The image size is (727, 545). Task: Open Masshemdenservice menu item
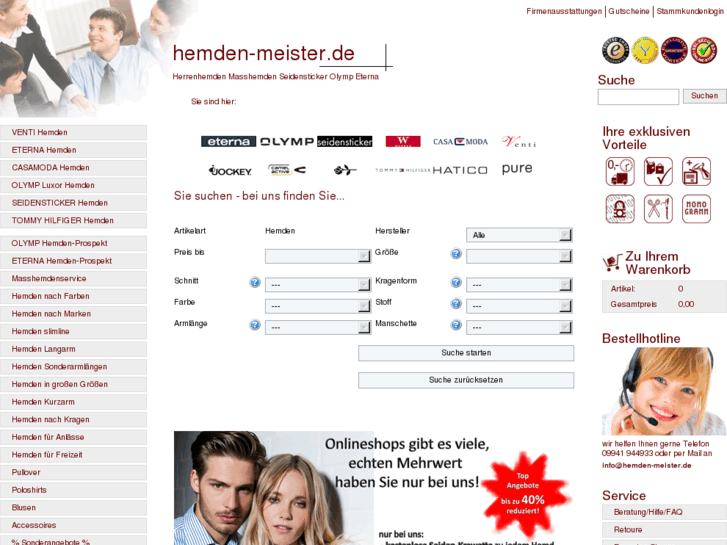[x=73, y=279]
